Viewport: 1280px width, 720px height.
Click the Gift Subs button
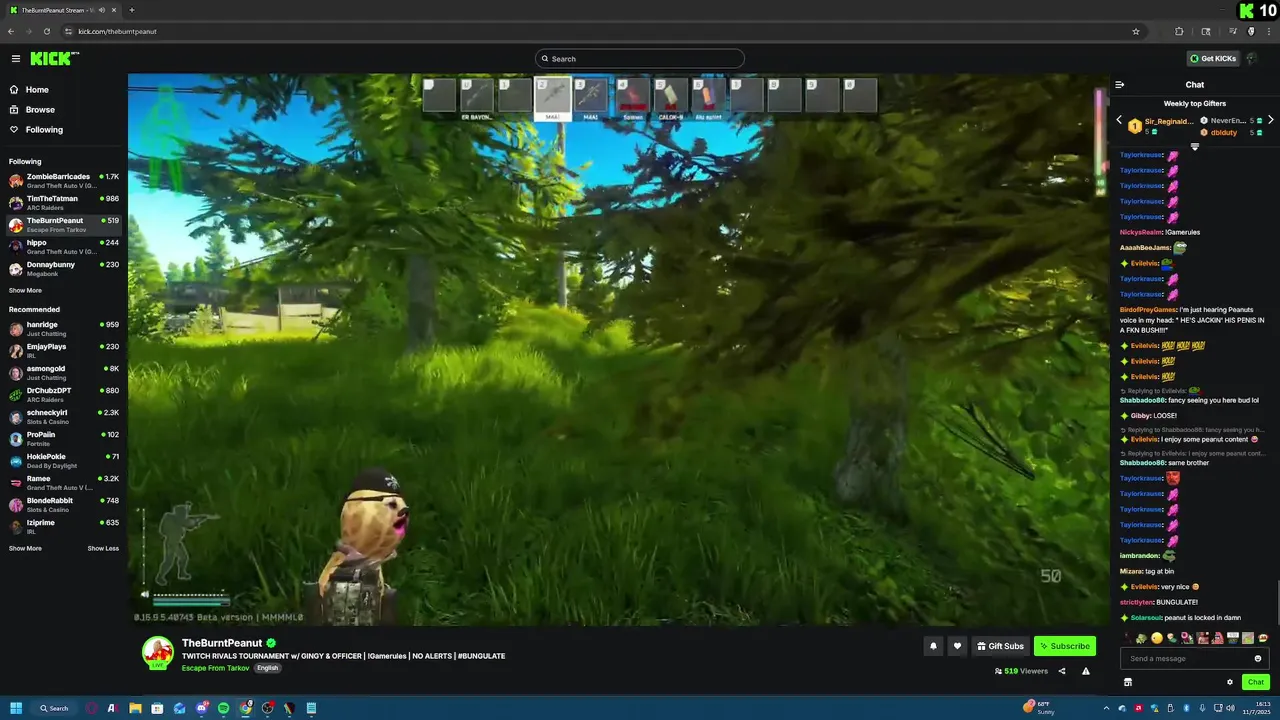1000,646
